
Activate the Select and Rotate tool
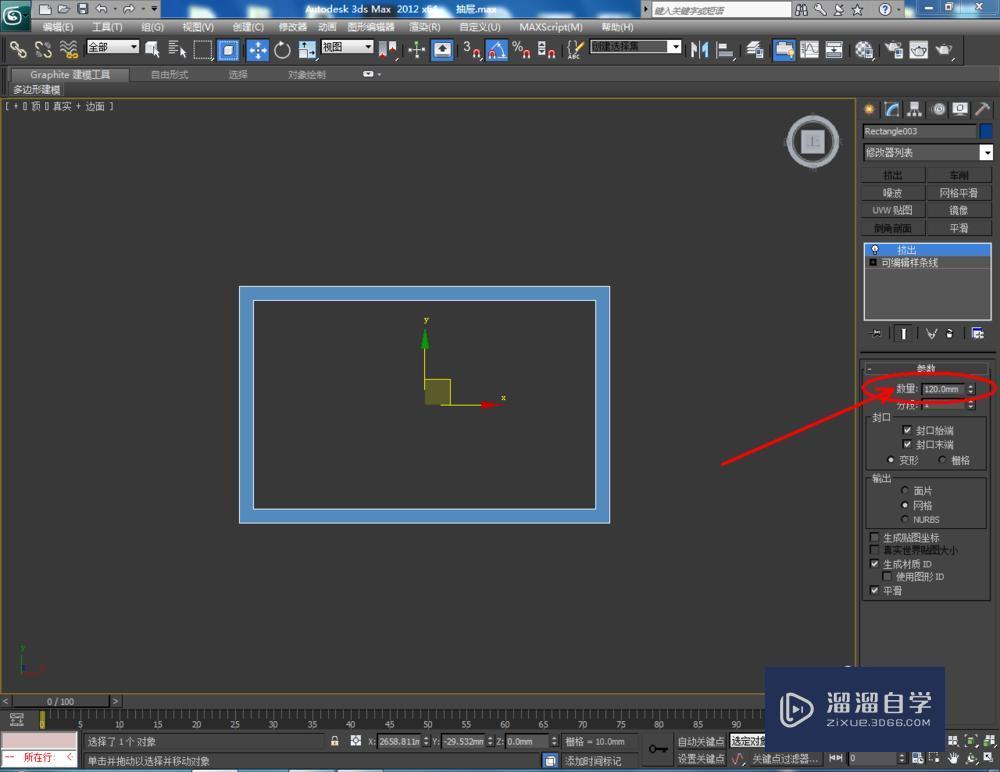(x=284, y=46)
